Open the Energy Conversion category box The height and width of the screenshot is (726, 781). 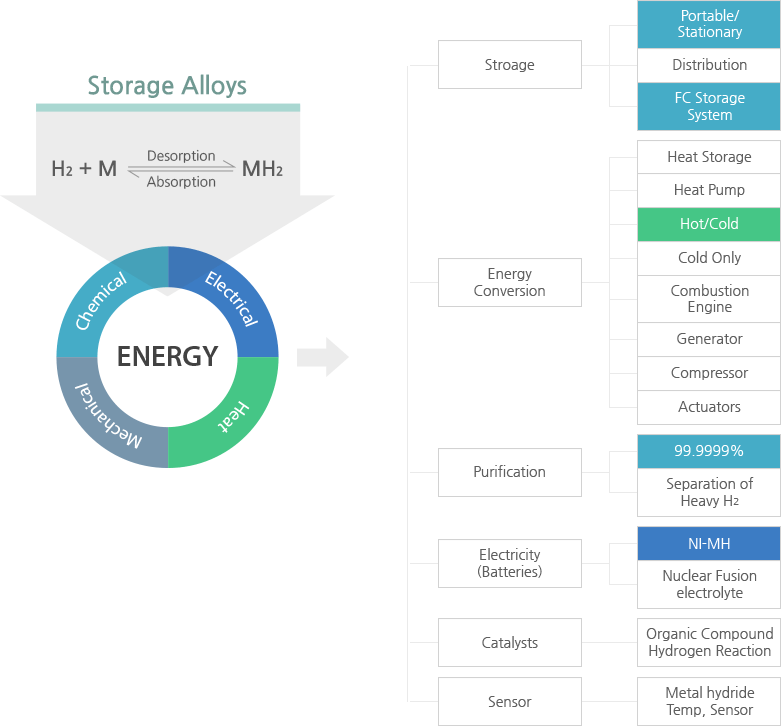click(x=510, y=282)
